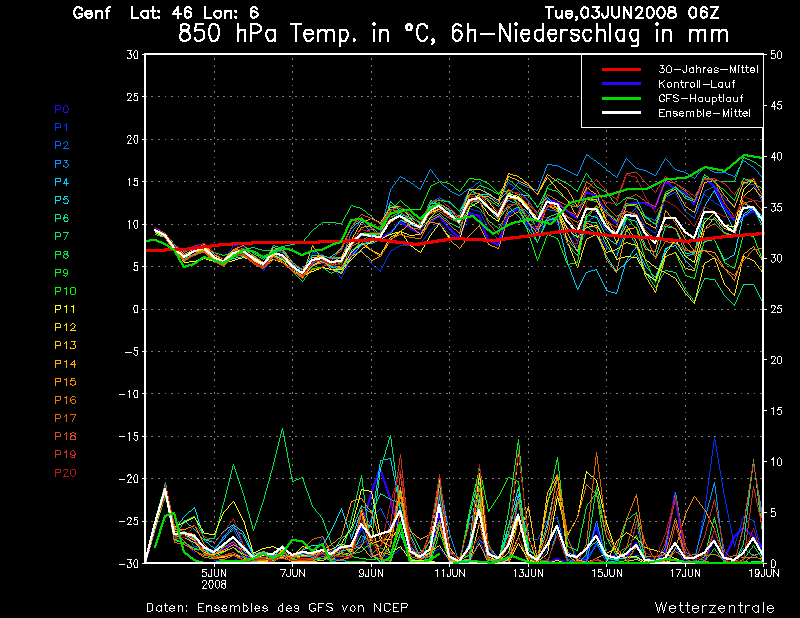Click the -15 temperature axis value
This screenshot has height=618, width=800.
pos(129,436)
